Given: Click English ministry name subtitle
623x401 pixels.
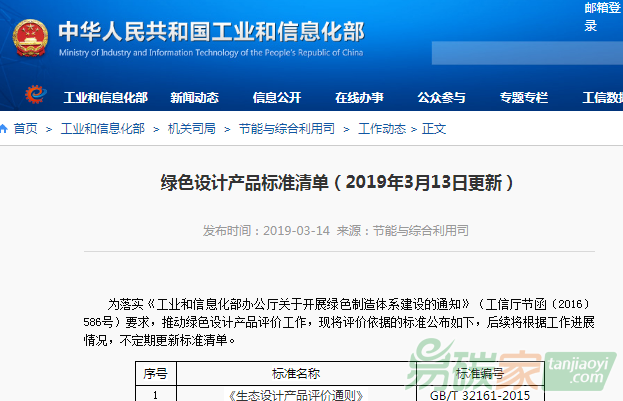Looking at the screenshot, I should click(211, 52).
